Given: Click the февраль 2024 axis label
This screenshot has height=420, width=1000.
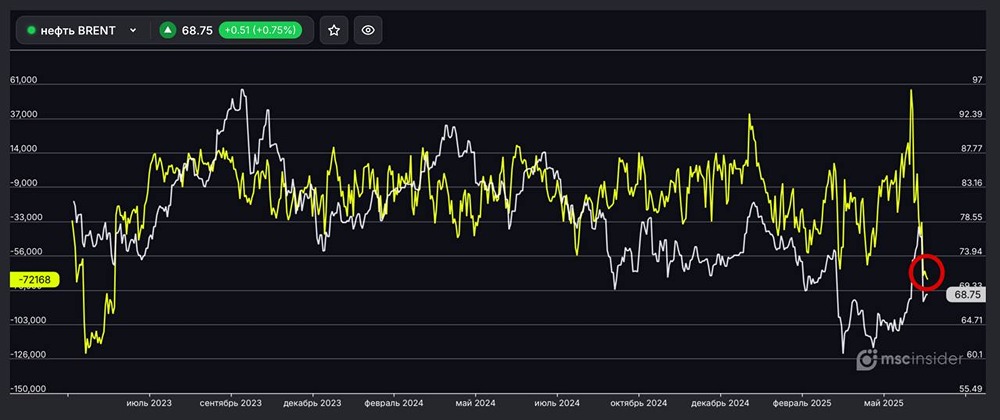Looking at the screenshot, I should pyautogui.click(x=393, y=403).
